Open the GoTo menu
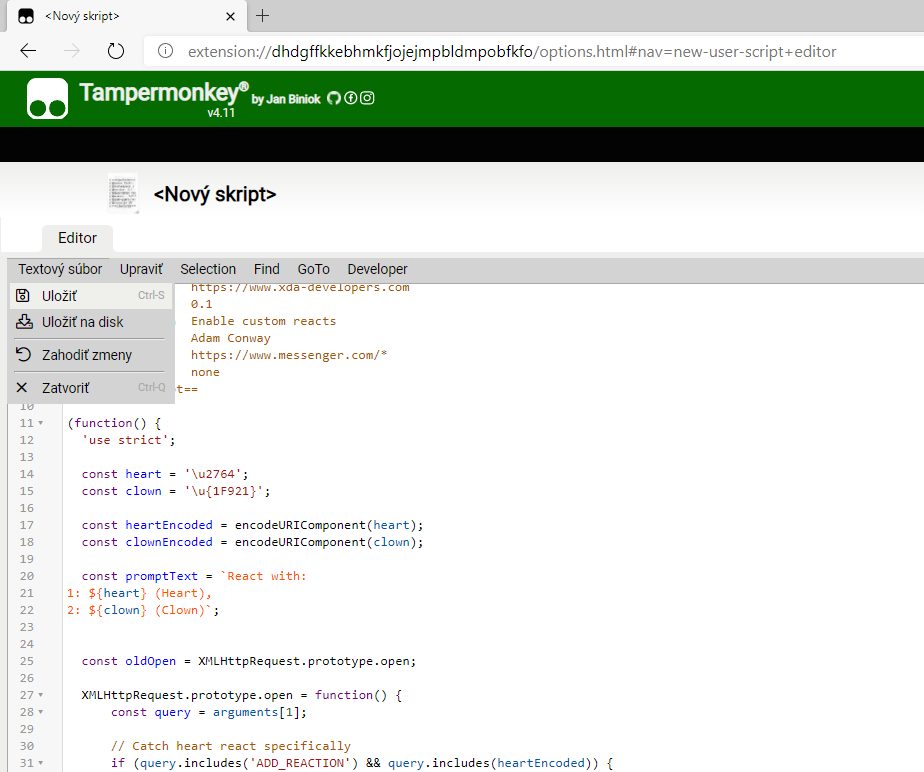The image size is (924, 772). point(314,269)
